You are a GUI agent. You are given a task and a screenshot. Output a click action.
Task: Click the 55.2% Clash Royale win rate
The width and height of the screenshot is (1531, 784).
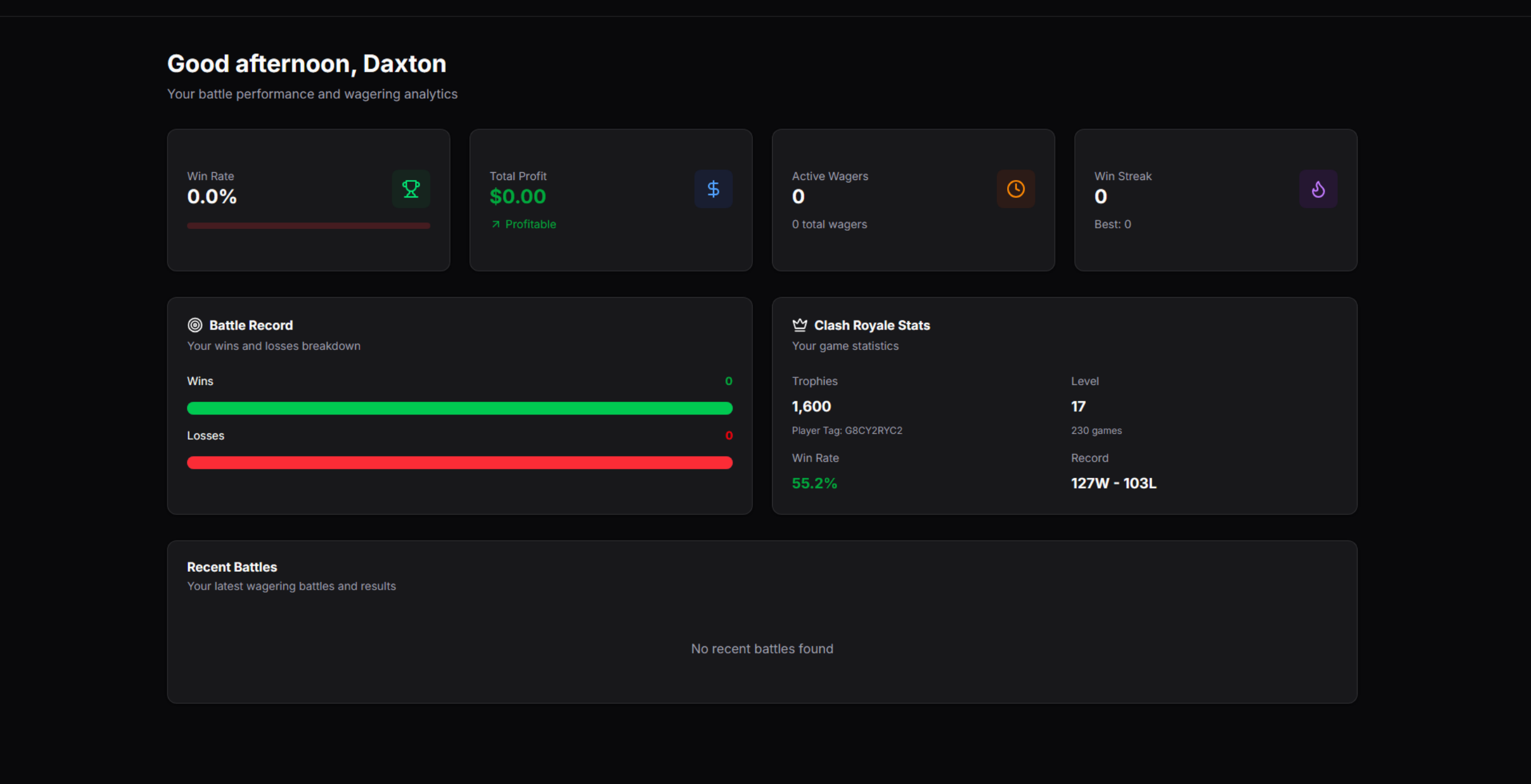(x=815, y=483)
